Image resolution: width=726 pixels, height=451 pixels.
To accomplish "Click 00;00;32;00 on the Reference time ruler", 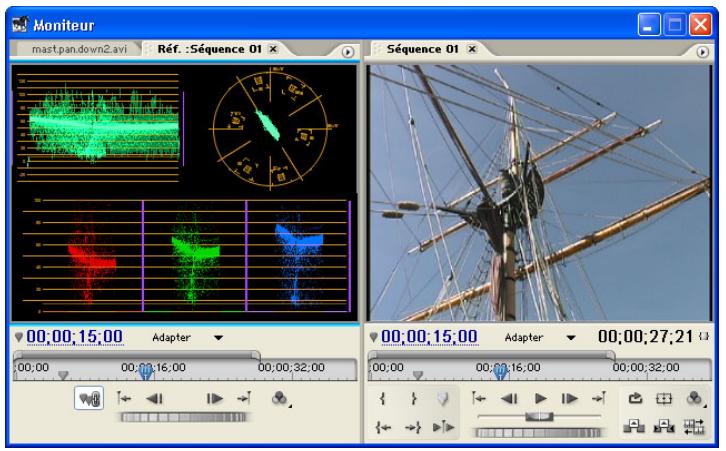I will click(291, 367).
